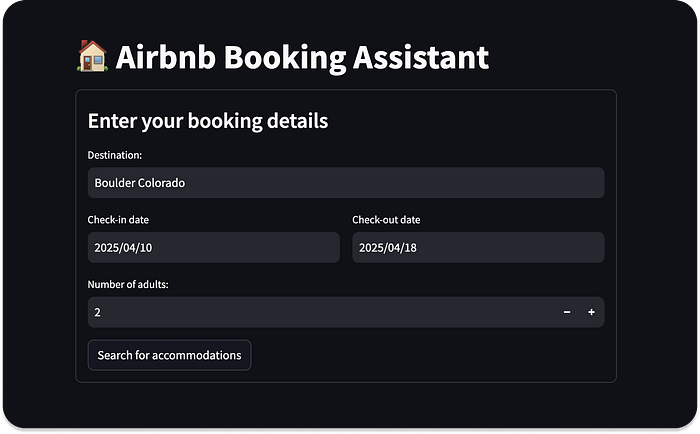Open the Check-out date picker field
This screenshot has width=700, height=434.
point(478,247)
